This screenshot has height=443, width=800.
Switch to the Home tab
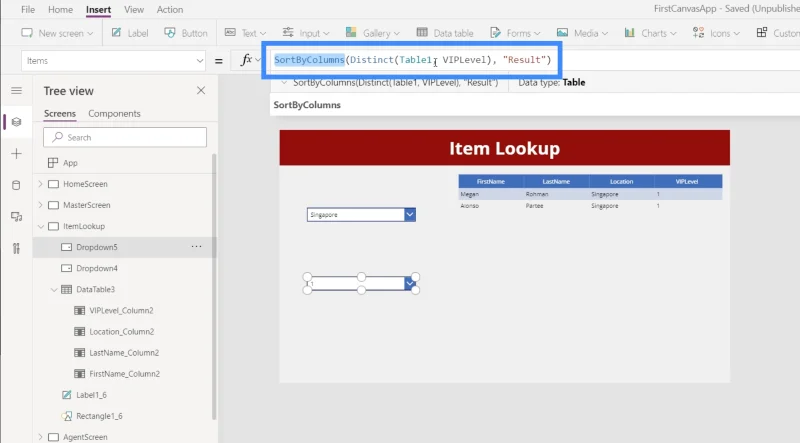60,9
